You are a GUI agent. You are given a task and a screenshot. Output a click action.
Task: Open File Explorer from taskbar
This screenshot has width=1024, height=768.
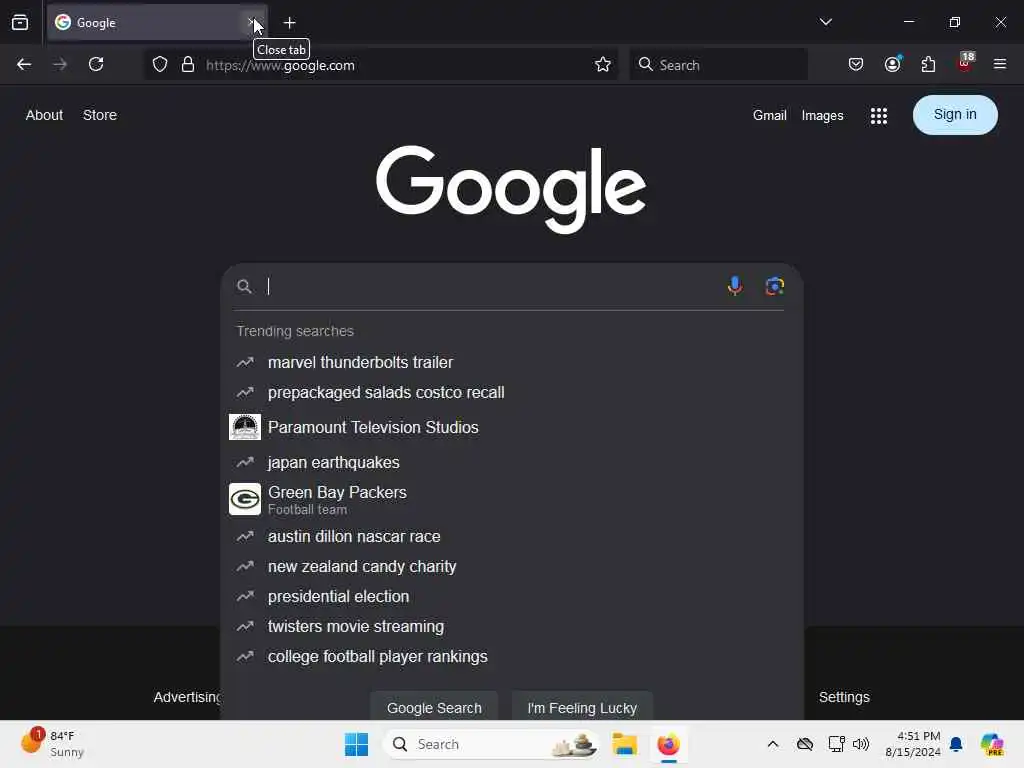pyautogui.click(x=624, y=744)
